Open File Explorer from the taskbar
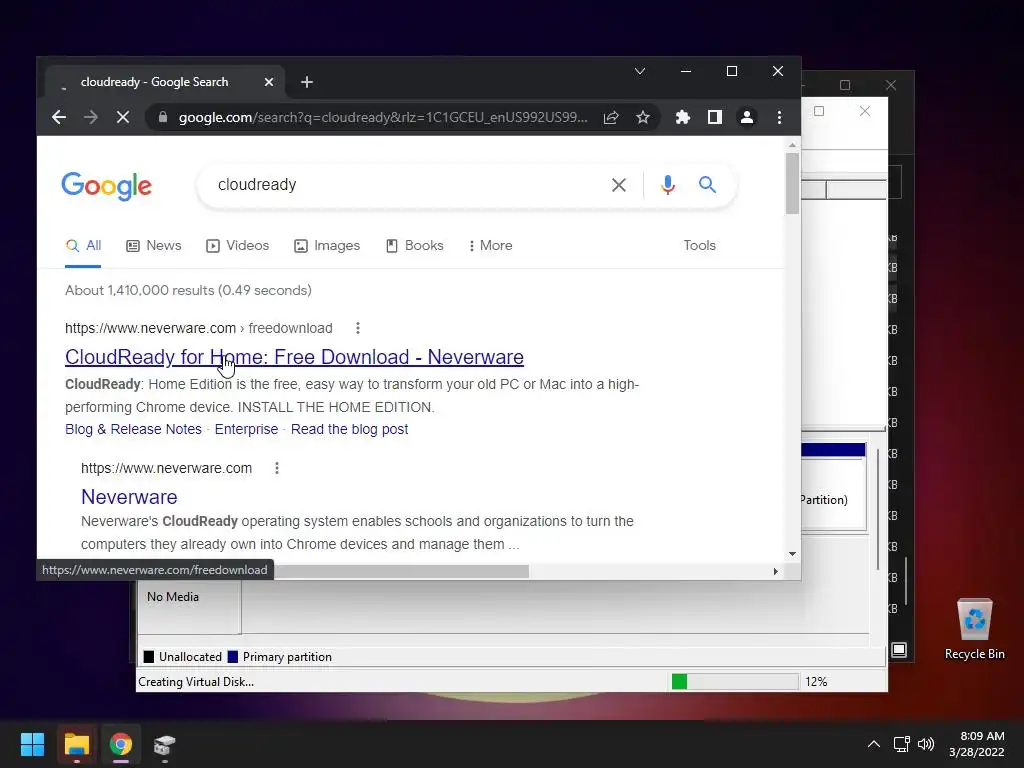This screenshot has height=768, width=1024. pyautogui.click(x=76, y=744)
